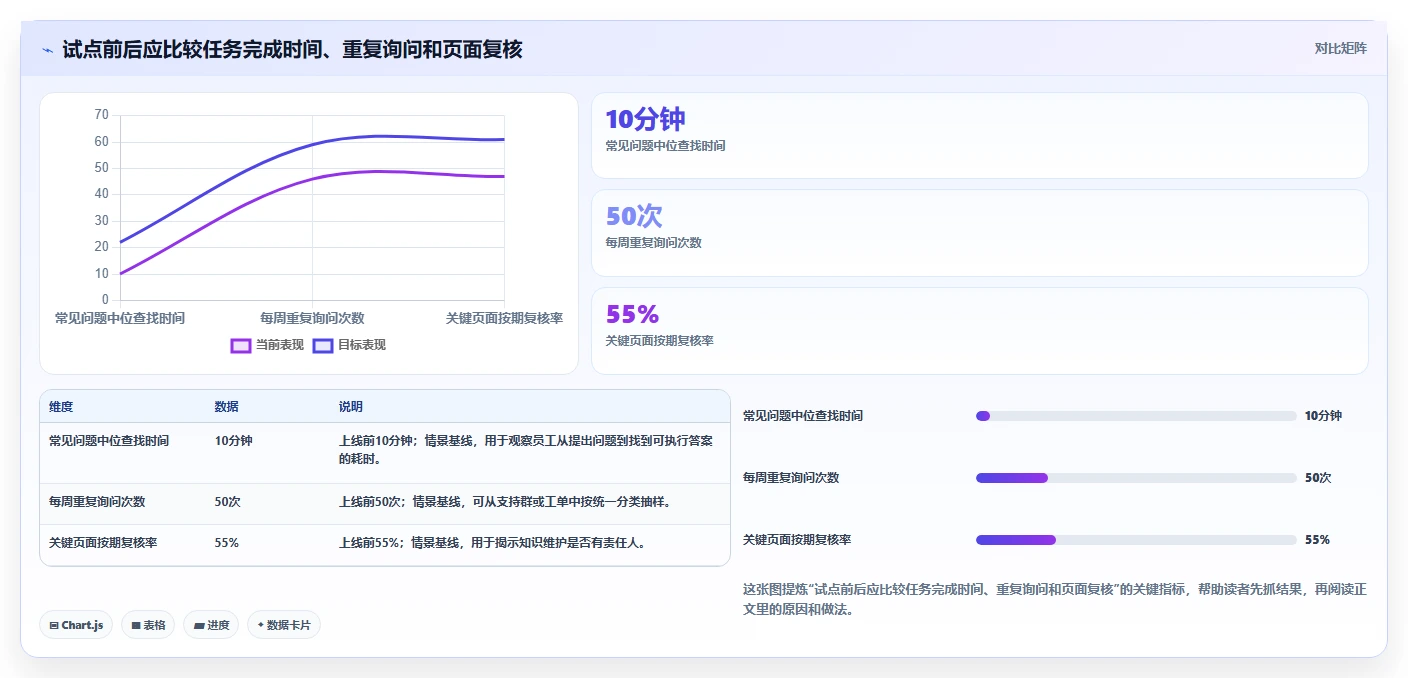Click the 50次 table data cell
The height and width of the screenshot is (678, 1408).
pos(227,502)
